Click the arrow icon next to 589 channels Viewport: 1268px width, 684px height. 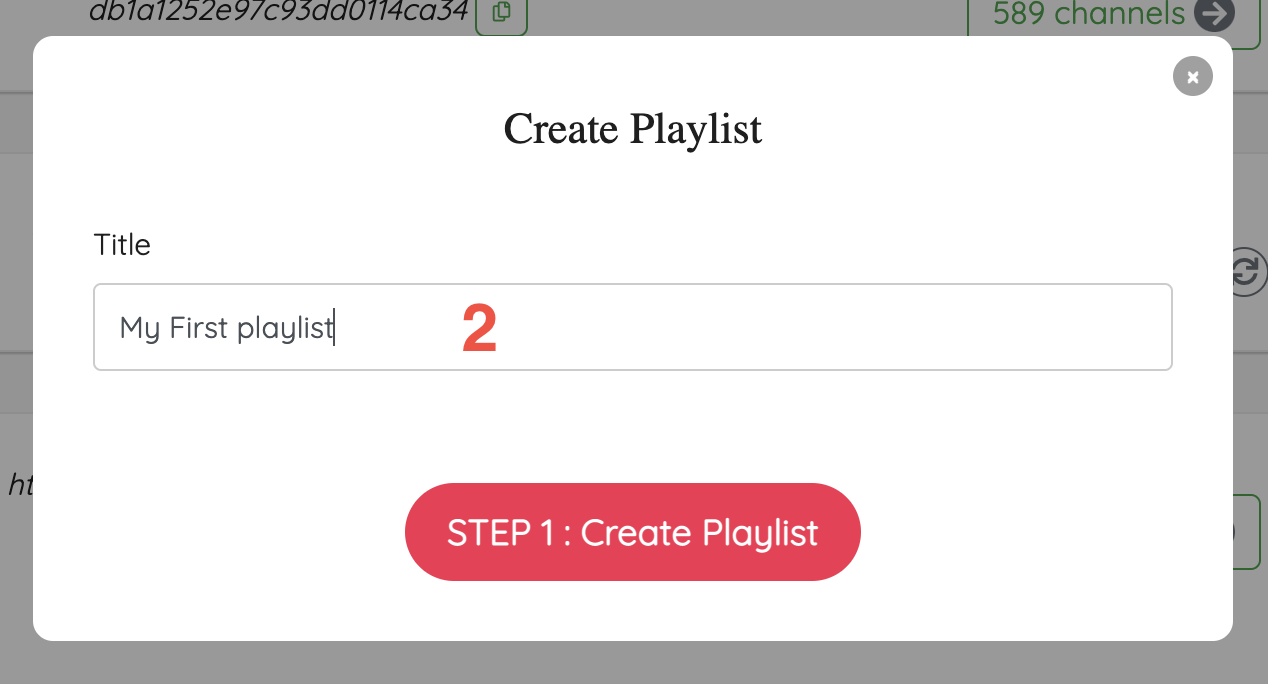pos(1214,14)
